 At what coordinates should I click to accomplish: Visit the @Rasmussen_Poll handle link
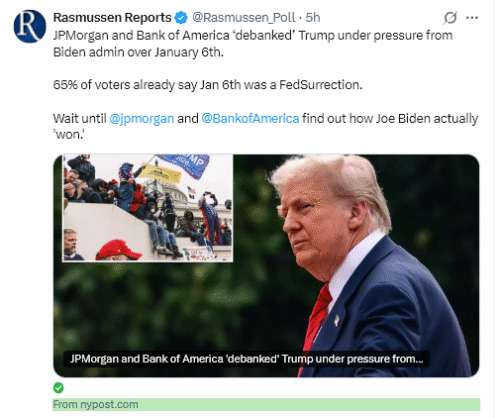[x=244, y=18]
